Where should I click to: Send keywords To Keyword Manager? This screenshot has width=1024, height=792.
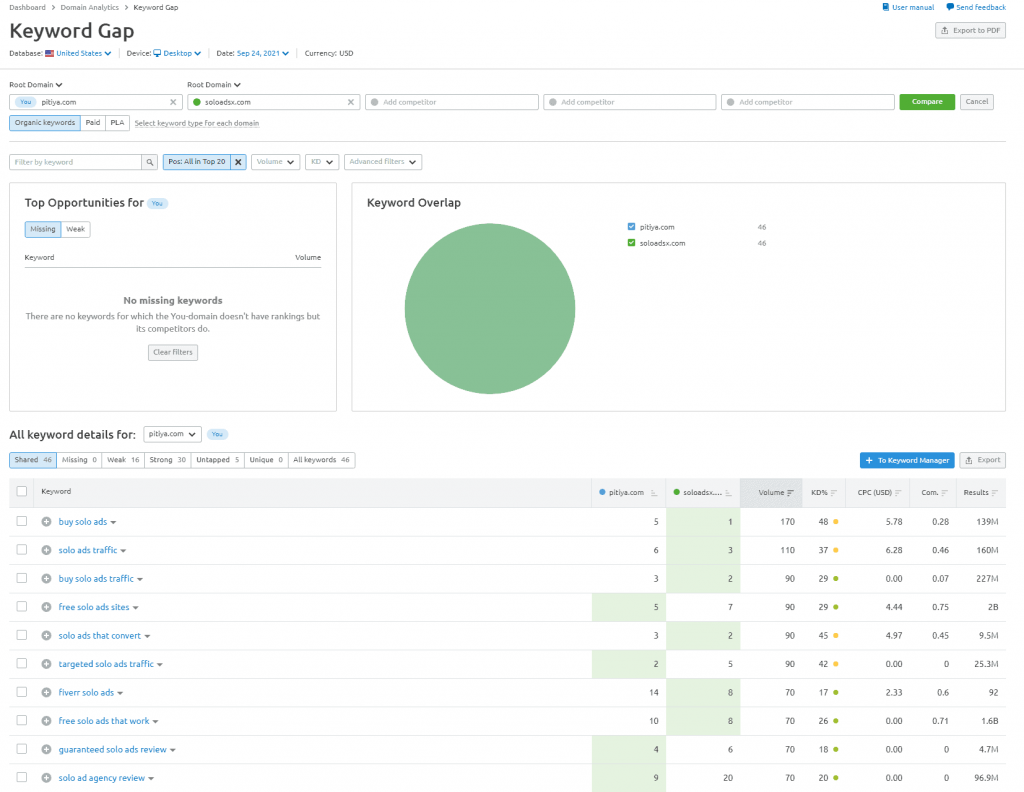(907, 460)
